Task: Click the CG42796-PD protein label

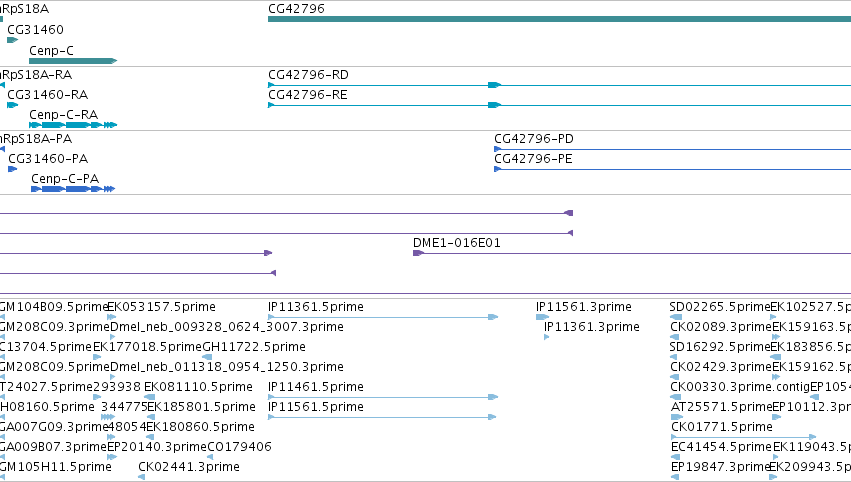Action: (534, 139)
